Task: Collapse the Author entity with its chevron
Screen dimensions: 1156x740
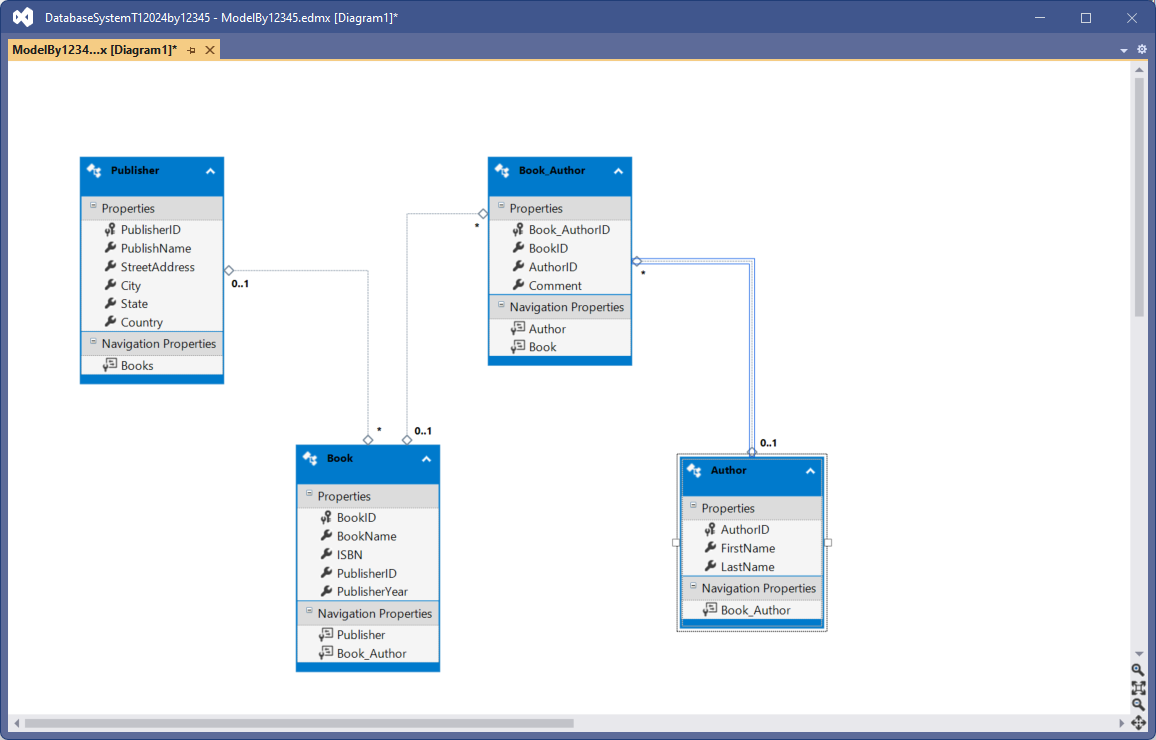Action: (810, 471)
